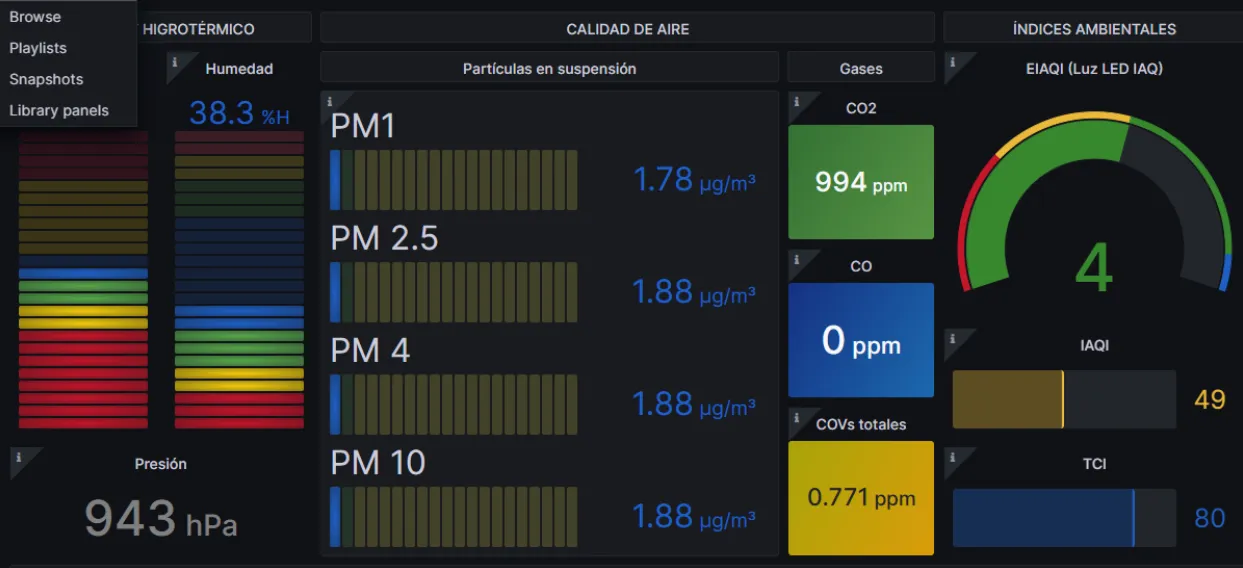Image resolution: width=1243 pixels, height=568 pixels.
Task: Select Playlists in the dashboards menu
Action: pyautogui.click(x=38, y=48)
